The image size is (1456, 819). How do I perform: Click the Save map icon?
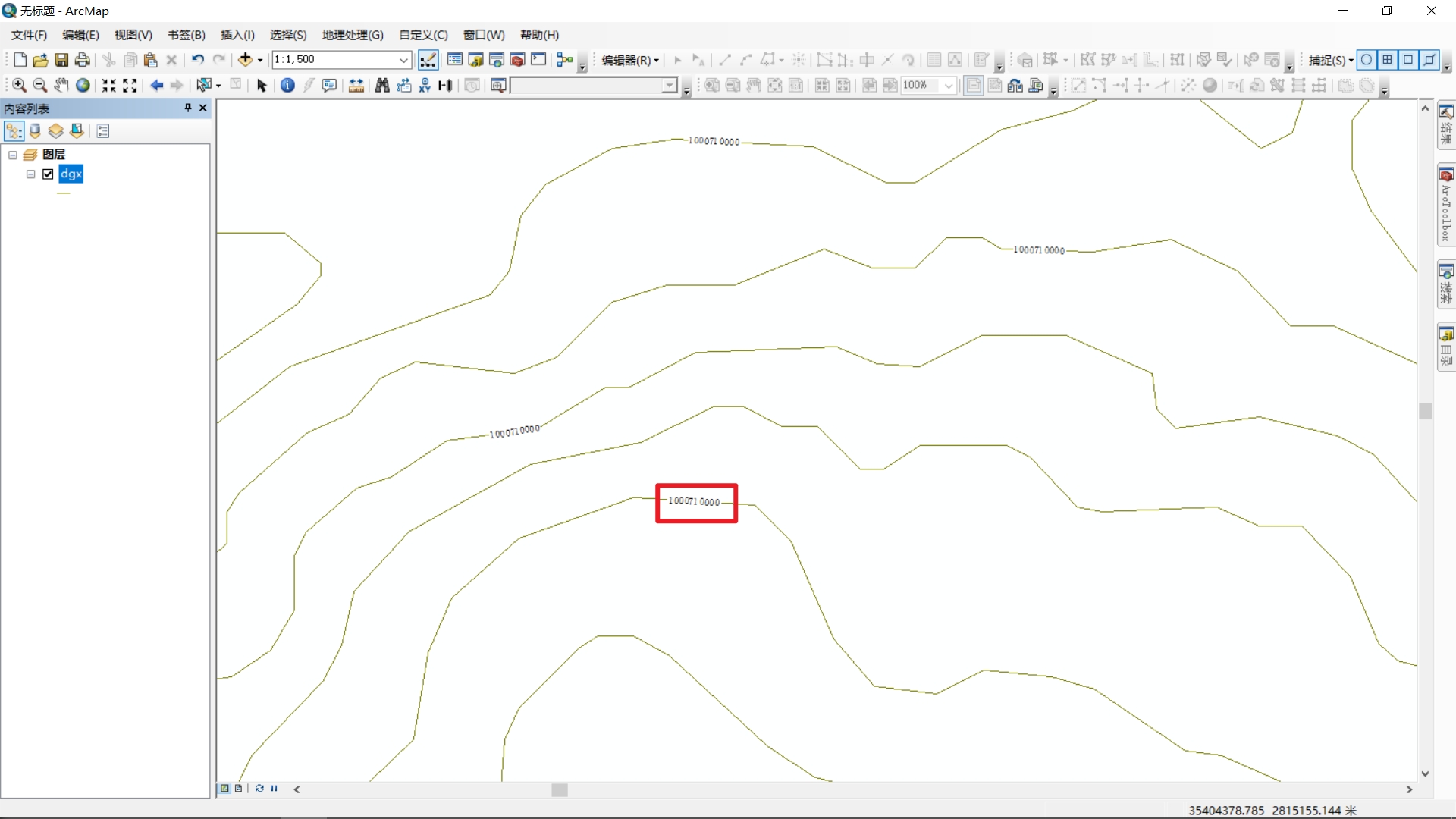click(61, 60)
